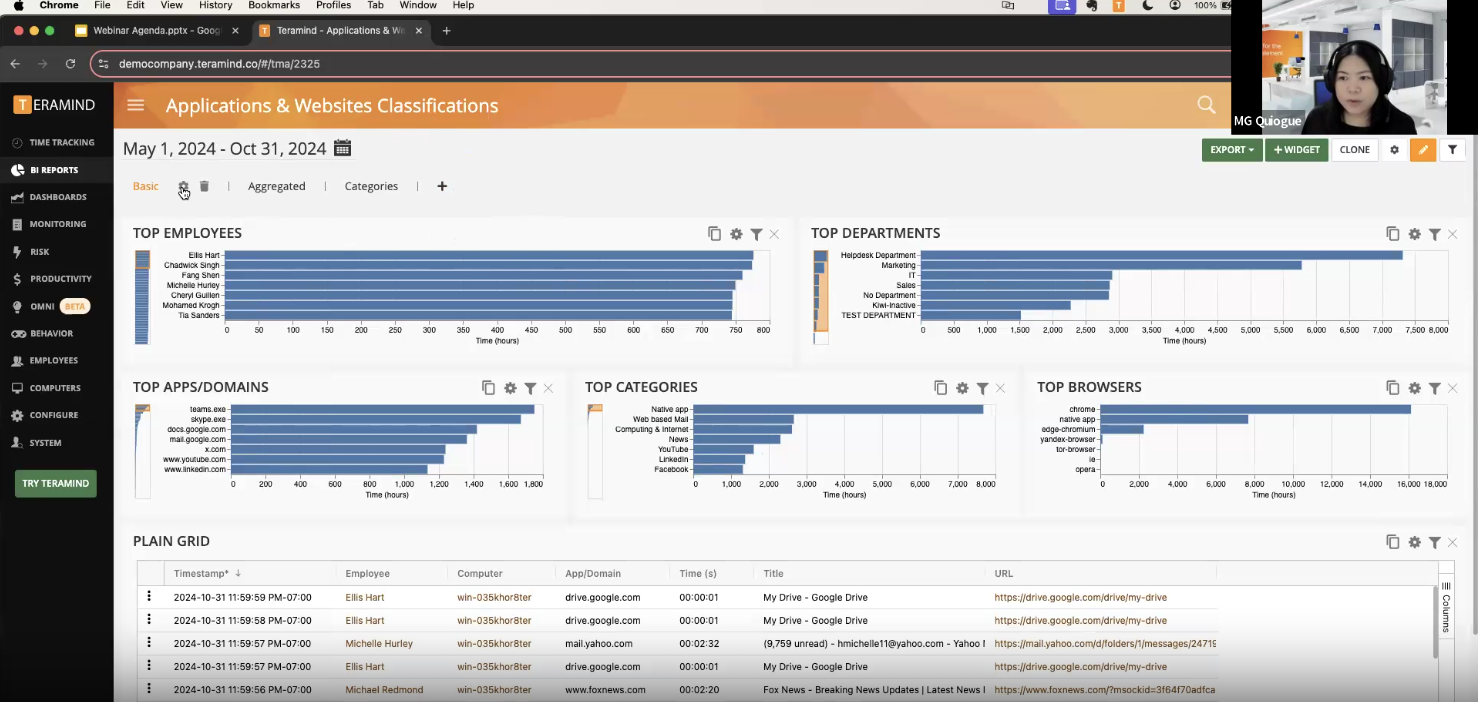Screen dimensions: 1478x702
Task: Switch to Webinar Agenda.pptx browser tab
Action: (157, 31)
